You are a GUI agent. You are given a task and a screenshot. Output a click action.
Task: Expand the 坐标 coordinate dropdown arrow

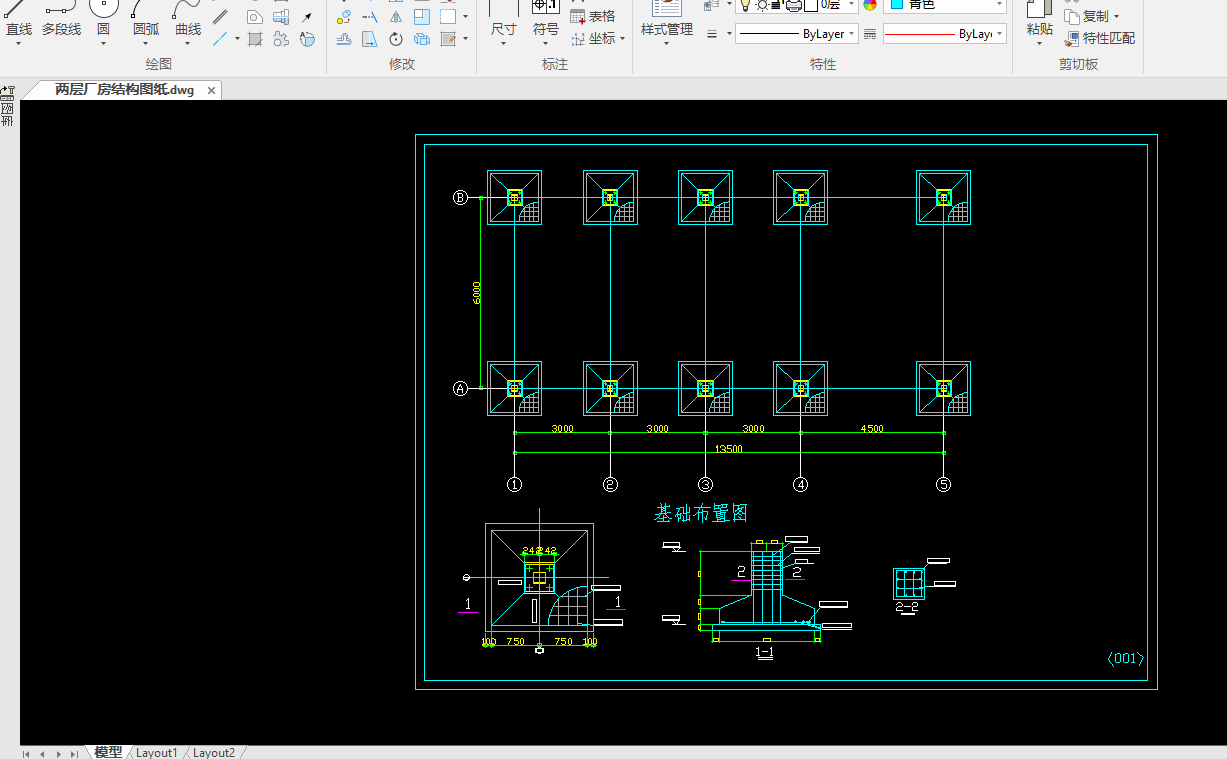point(622,39)
